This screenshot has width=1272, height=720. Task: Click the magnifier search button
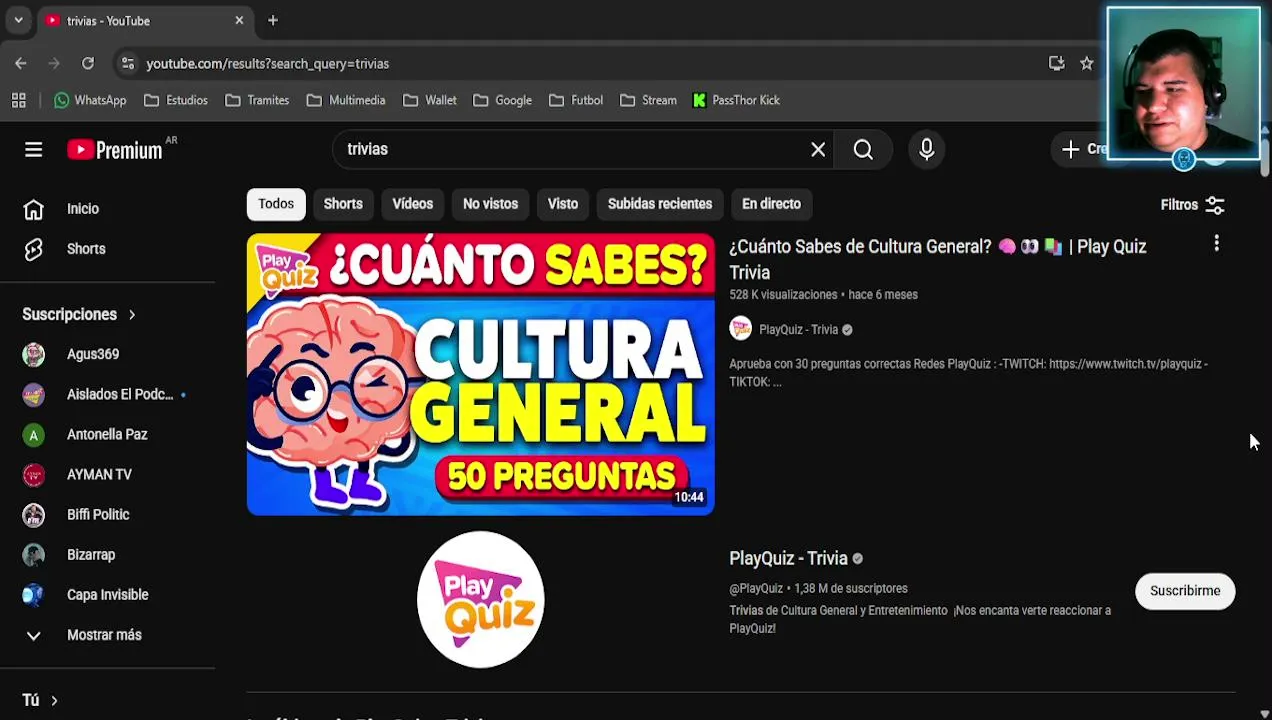[x=863, y=149]
